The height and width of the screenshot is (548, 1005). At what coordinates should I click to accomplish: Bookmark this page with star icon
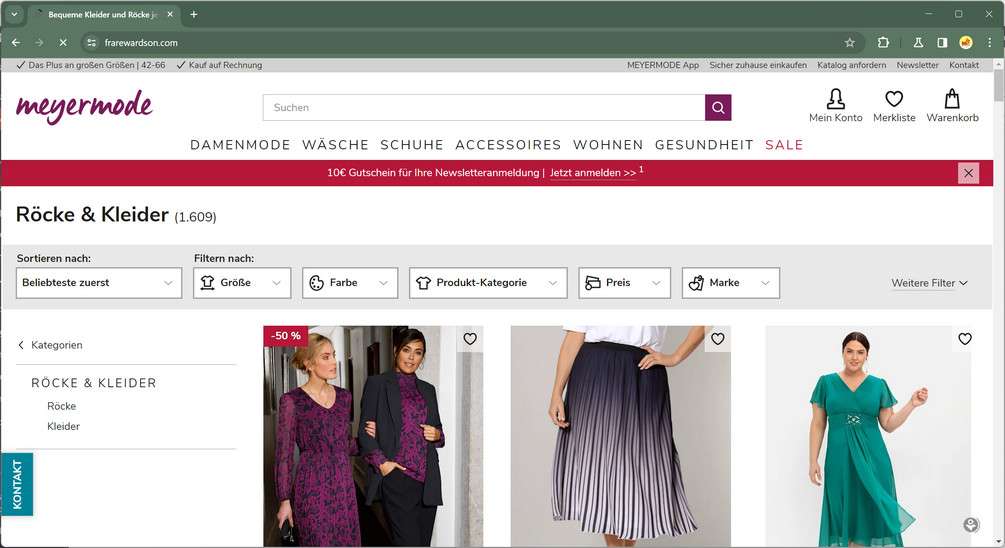coord(850,43)
